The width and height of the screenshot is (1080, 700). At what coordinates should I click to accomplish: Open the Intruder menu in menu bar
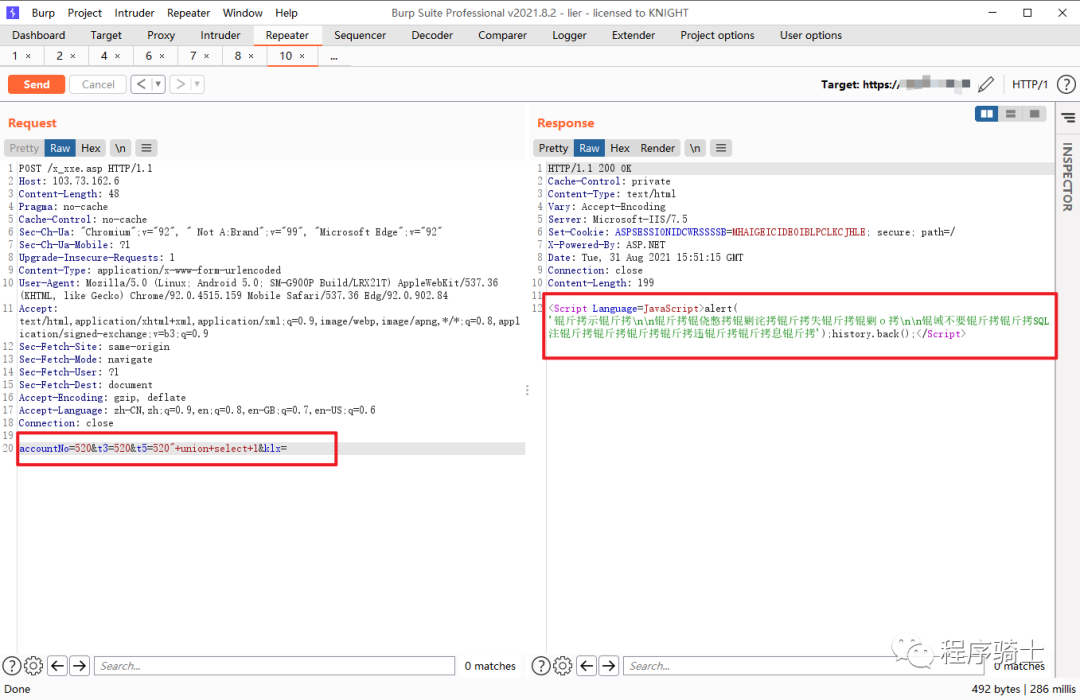(x=134, y=13)
